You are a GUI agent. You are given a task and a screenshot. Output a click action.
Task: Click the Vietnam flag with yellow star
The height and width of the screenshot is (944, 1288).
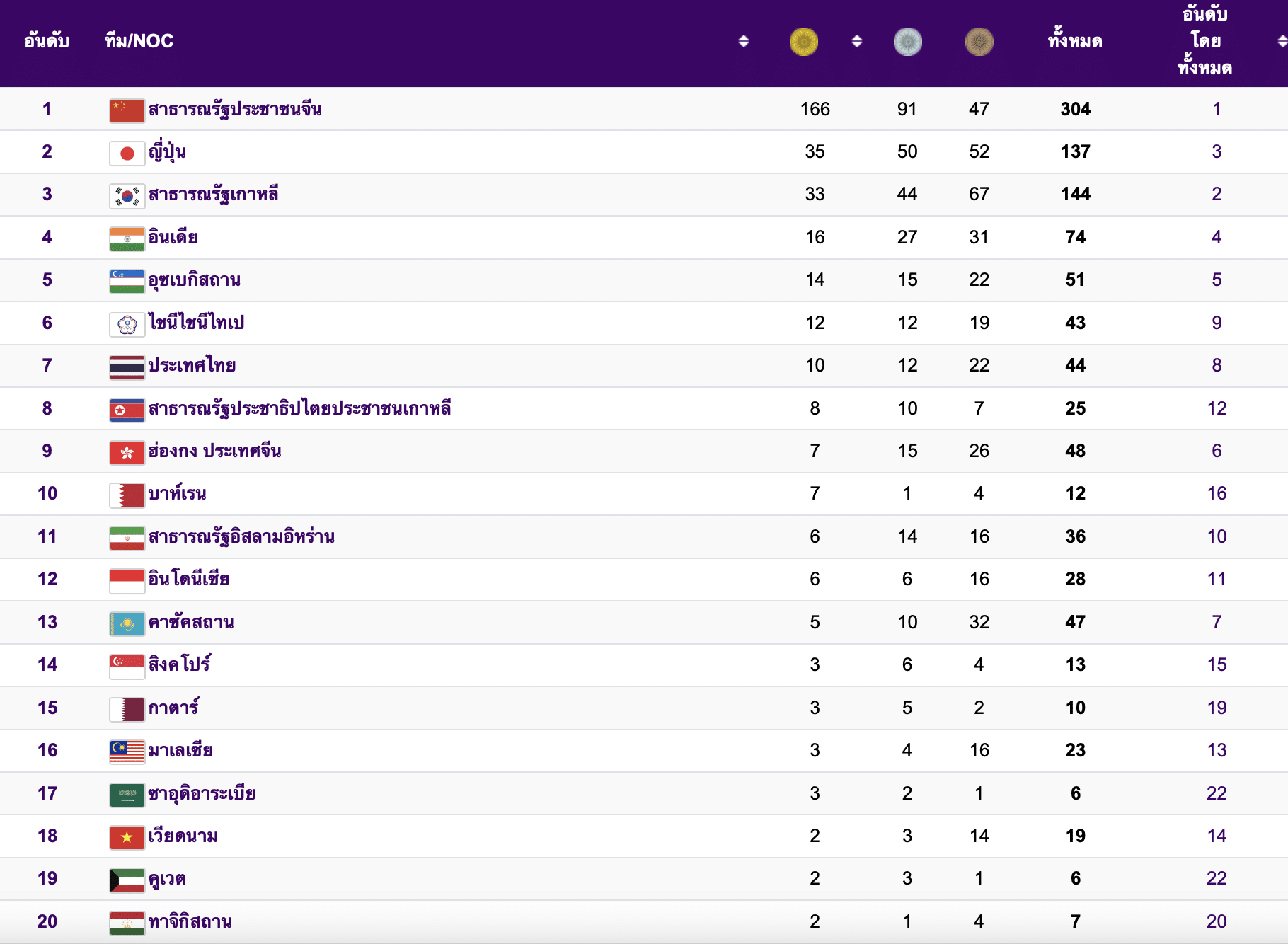click(x=127, y=837)
